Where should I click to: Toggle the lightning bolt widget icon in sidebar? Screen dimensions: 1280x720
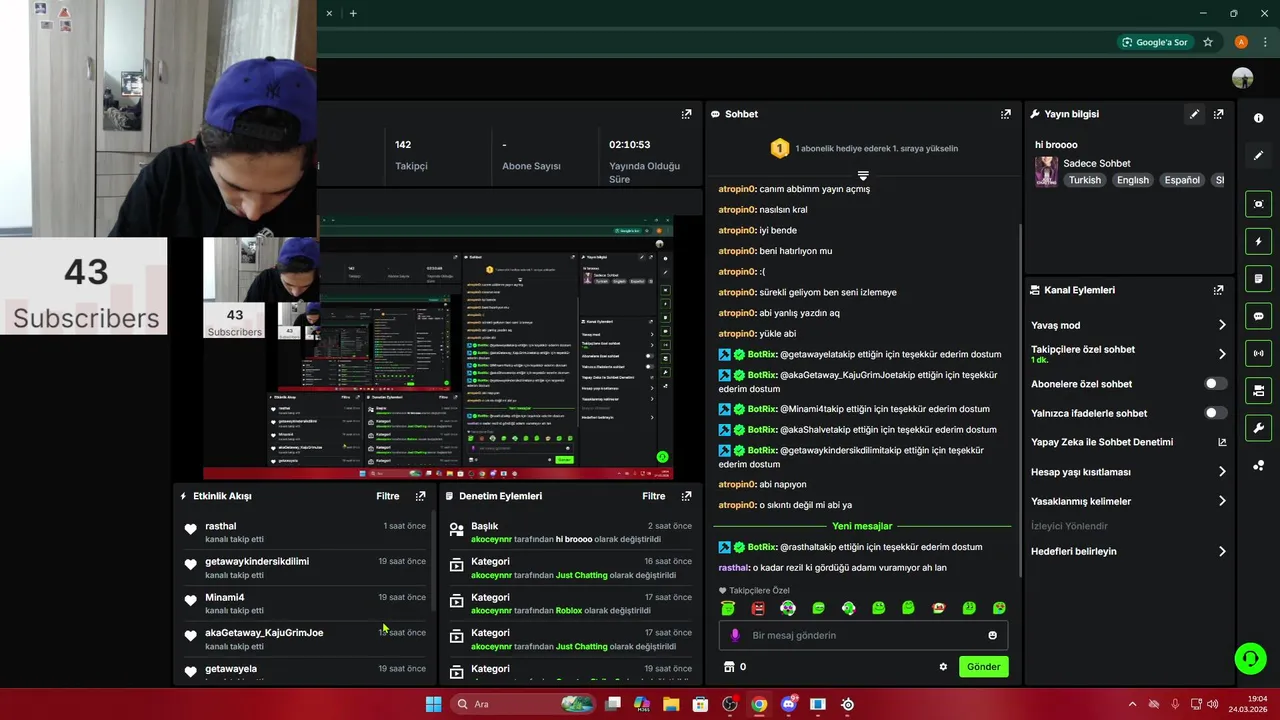[1258, 241]
